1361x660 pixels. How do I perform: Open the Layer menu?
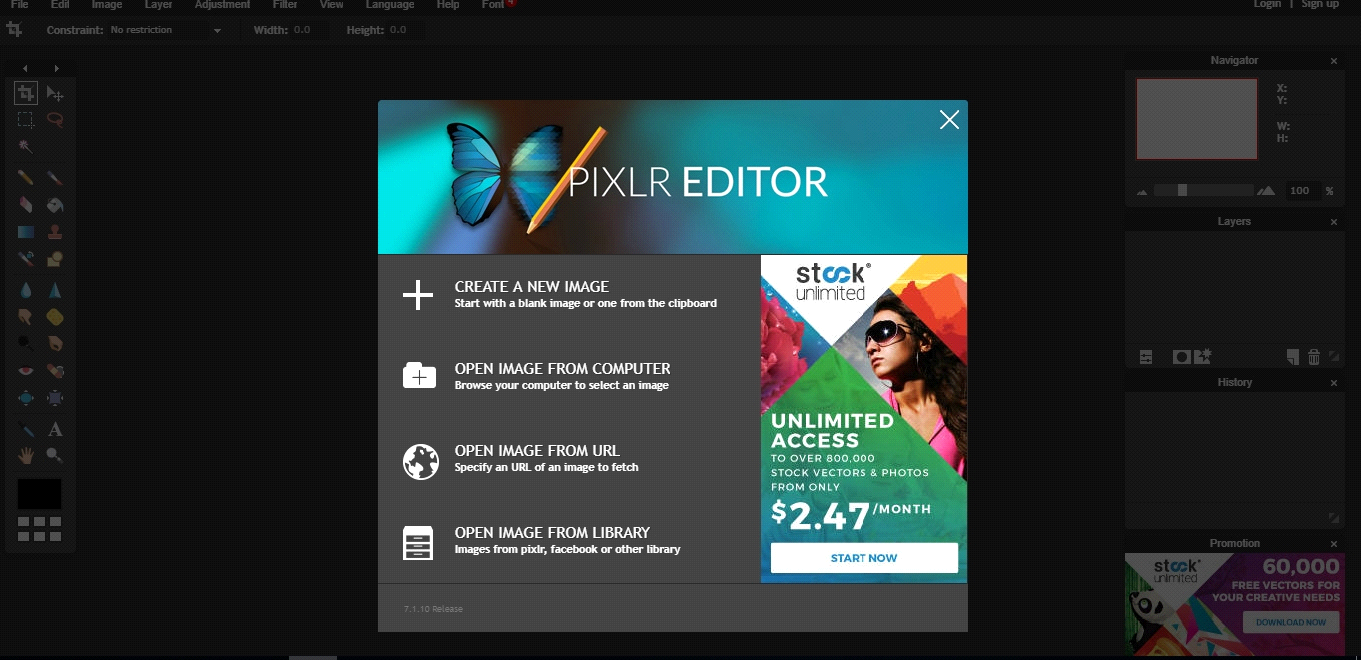[x=159, y=5]
